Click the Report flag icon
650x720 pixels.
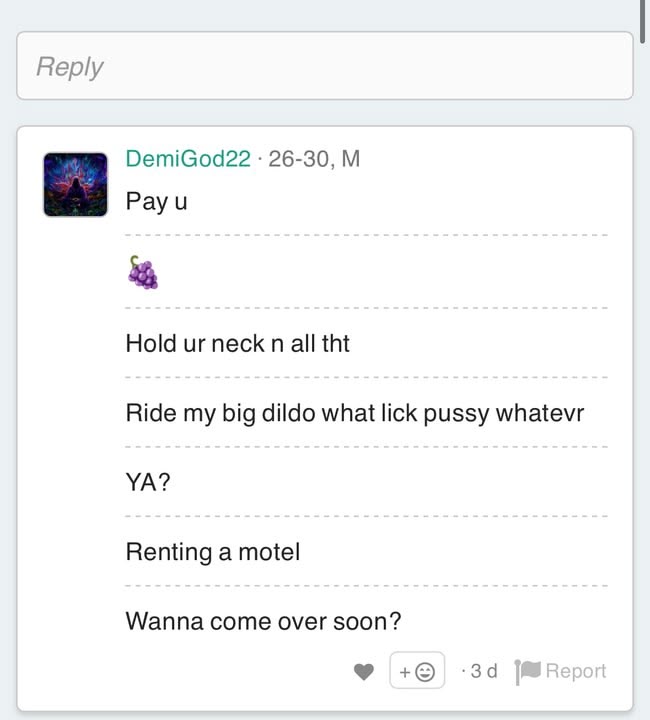[x=527, y=672]
